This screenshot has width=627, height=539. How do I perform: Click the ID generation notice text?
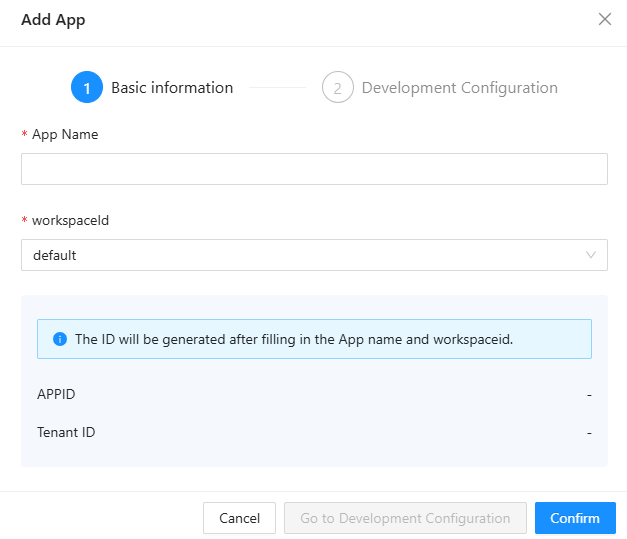click(x=294, y=339)
